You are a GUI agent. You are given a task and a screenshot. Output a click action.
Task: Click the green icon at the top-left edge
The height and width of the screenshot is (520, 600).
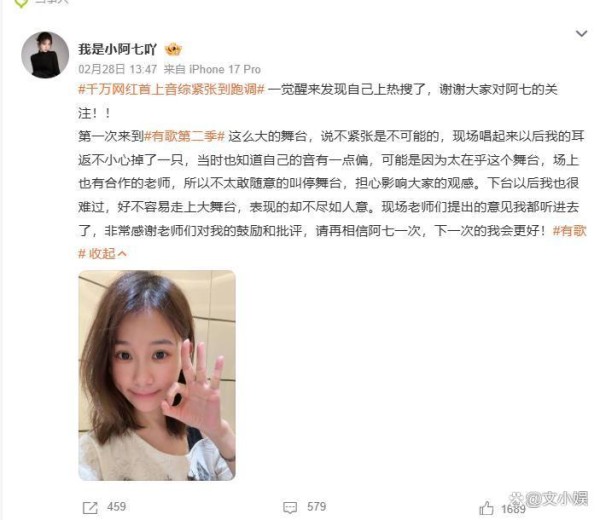[21, 2]
